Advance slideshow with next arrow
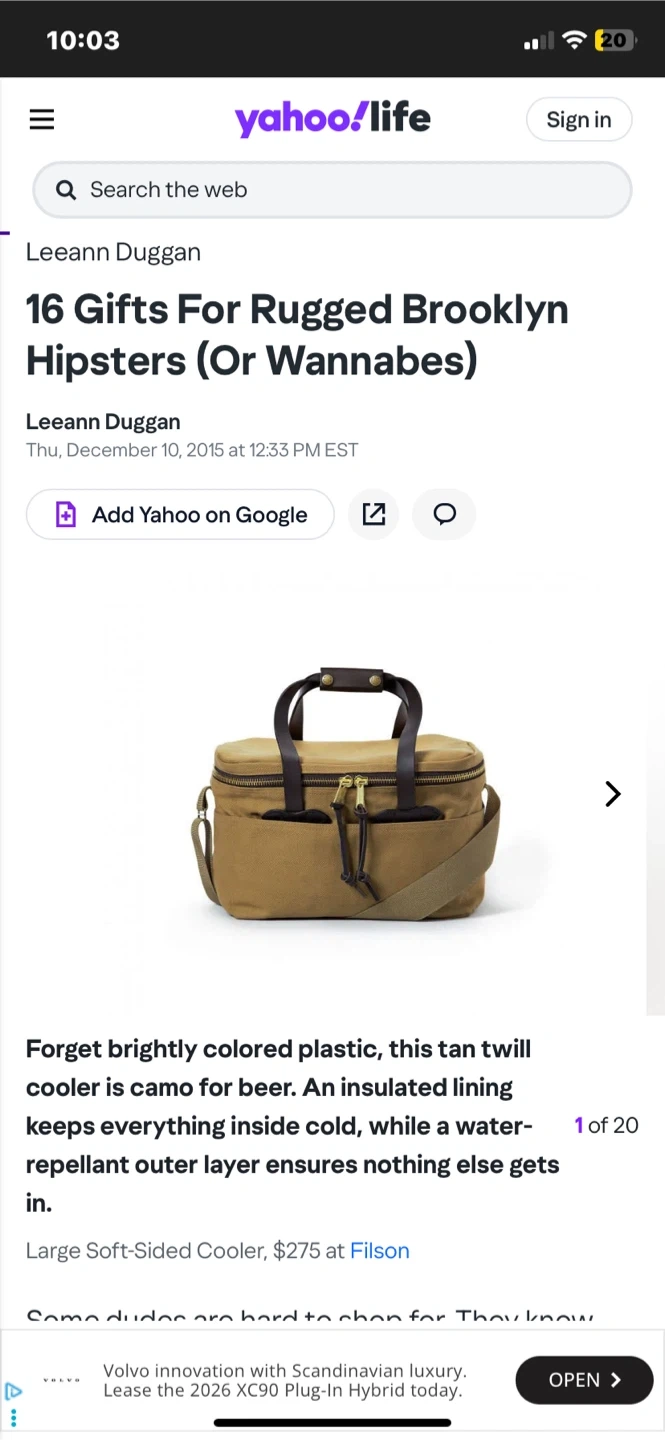665x1440 pixels. pyautogui.click(x=613, y=794)
